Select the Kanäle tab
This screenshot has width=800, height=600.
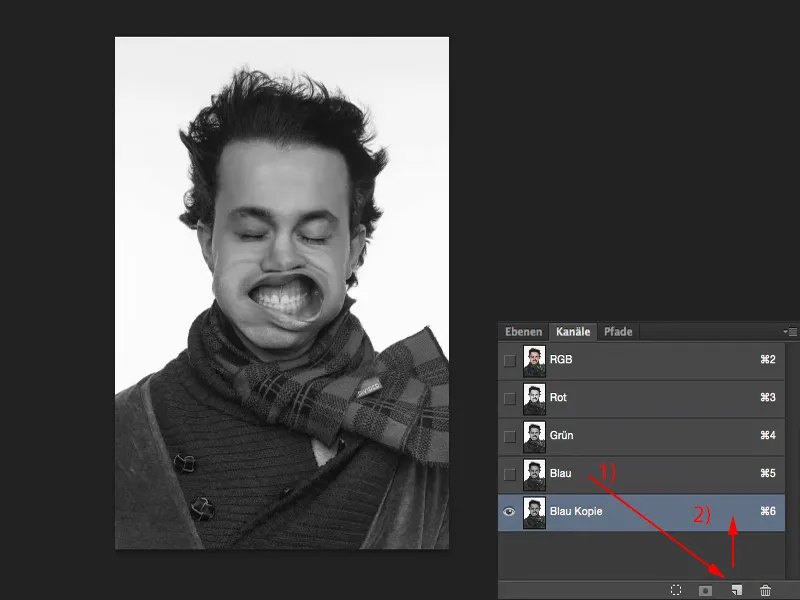click(x=573, y=332)
